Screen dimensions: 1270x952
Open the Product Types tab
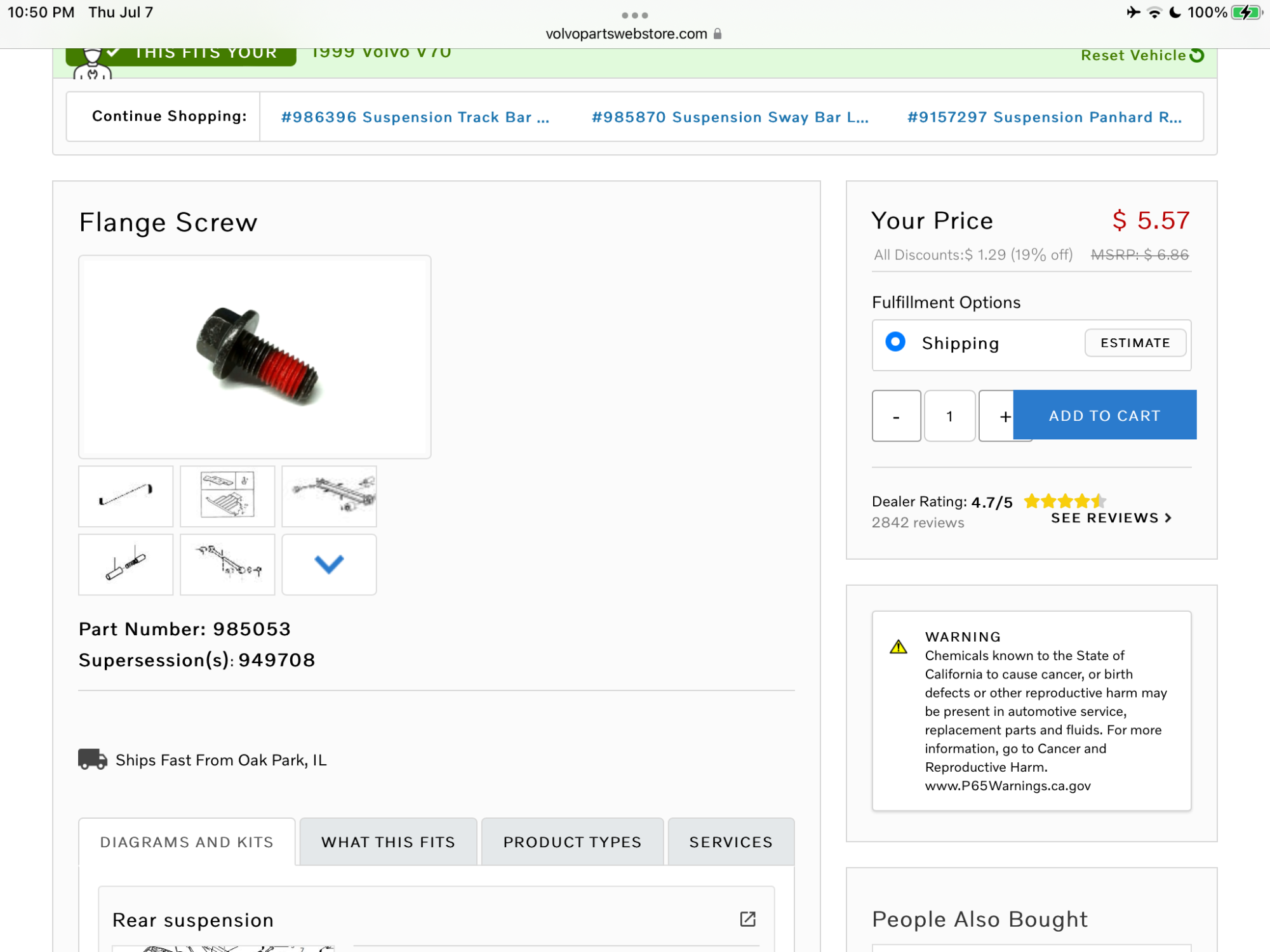[572, 842]
